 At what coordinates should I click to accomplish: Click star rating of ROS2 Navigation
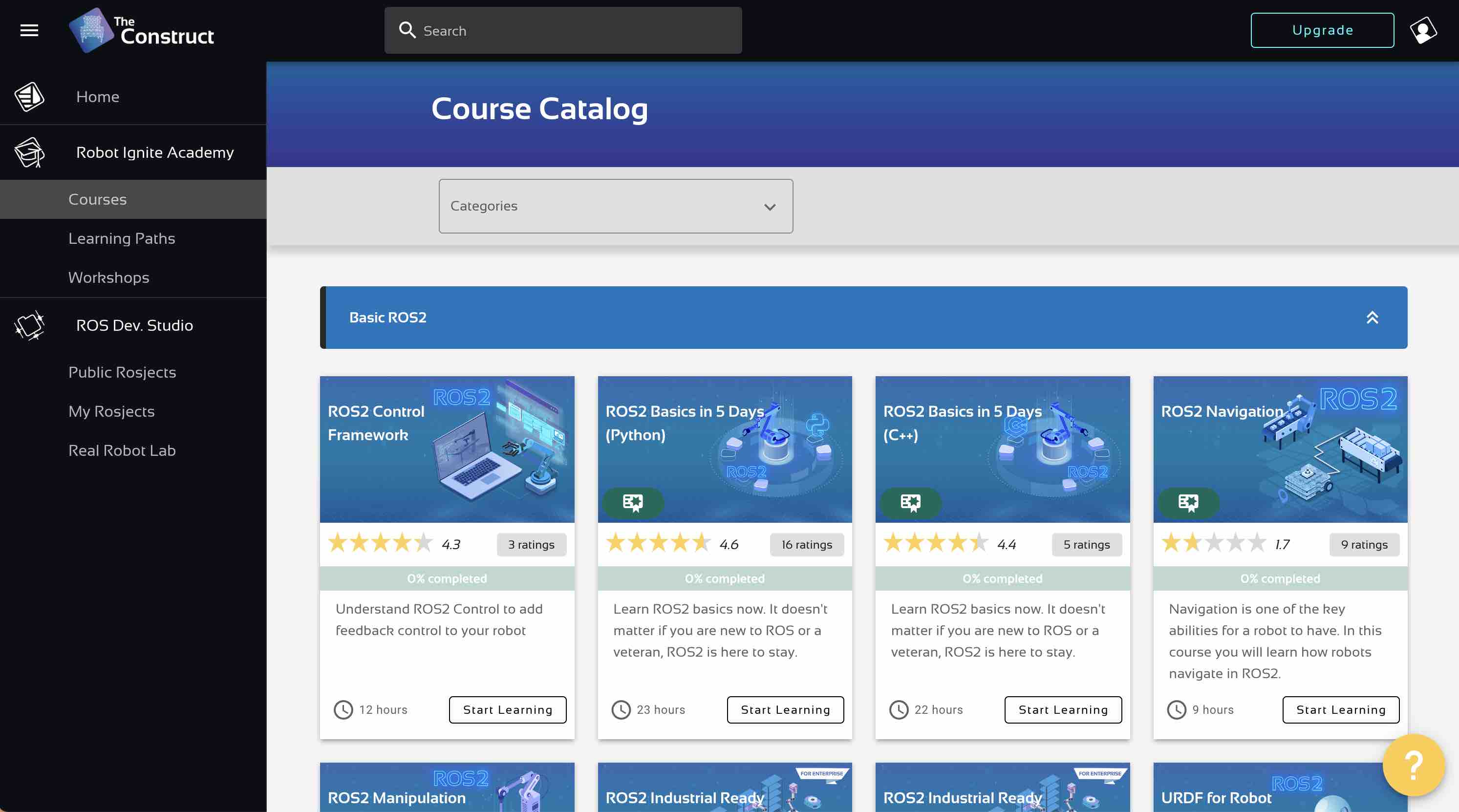tap(1214, 543)
